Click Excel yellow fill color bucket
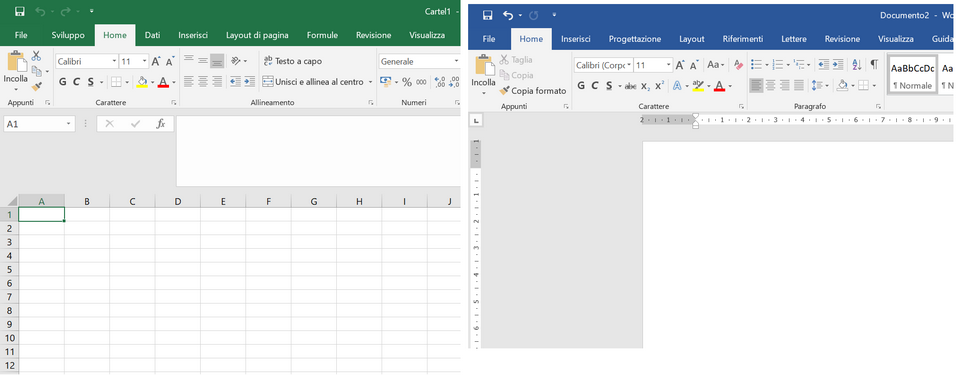Image resolution: width=965 pixels, height=376 pixels. point(142,82)
